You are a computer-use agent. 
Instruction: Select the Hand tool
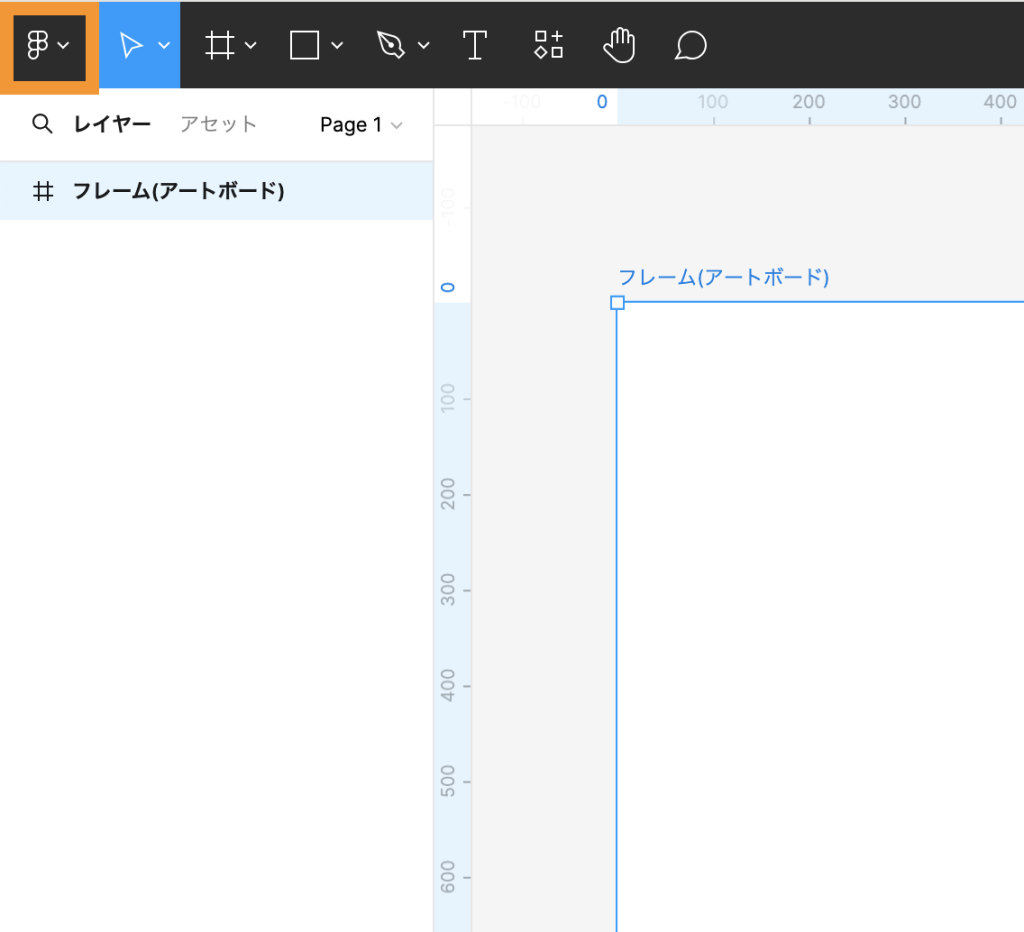point(620,45)
